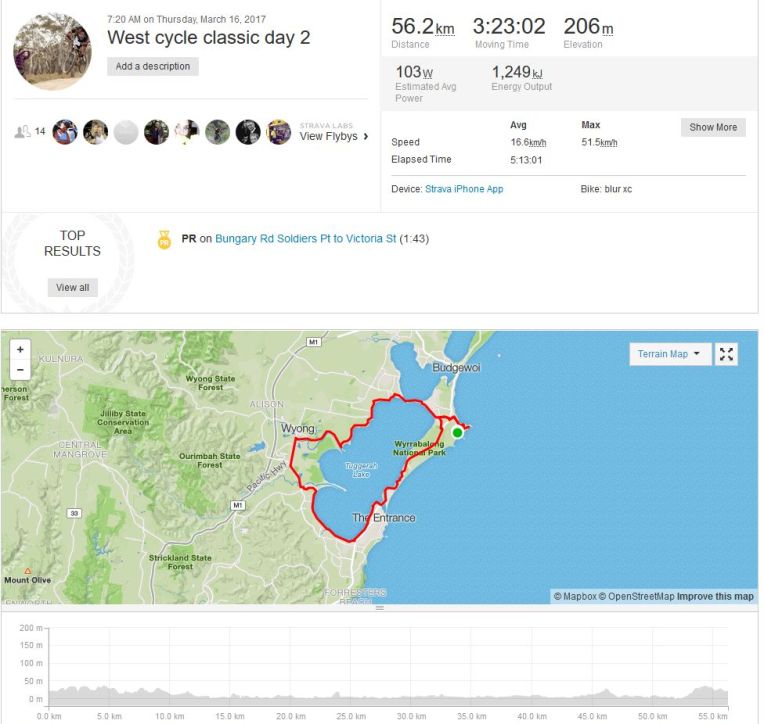Enter fullscreen map view

tap(727, 354)
